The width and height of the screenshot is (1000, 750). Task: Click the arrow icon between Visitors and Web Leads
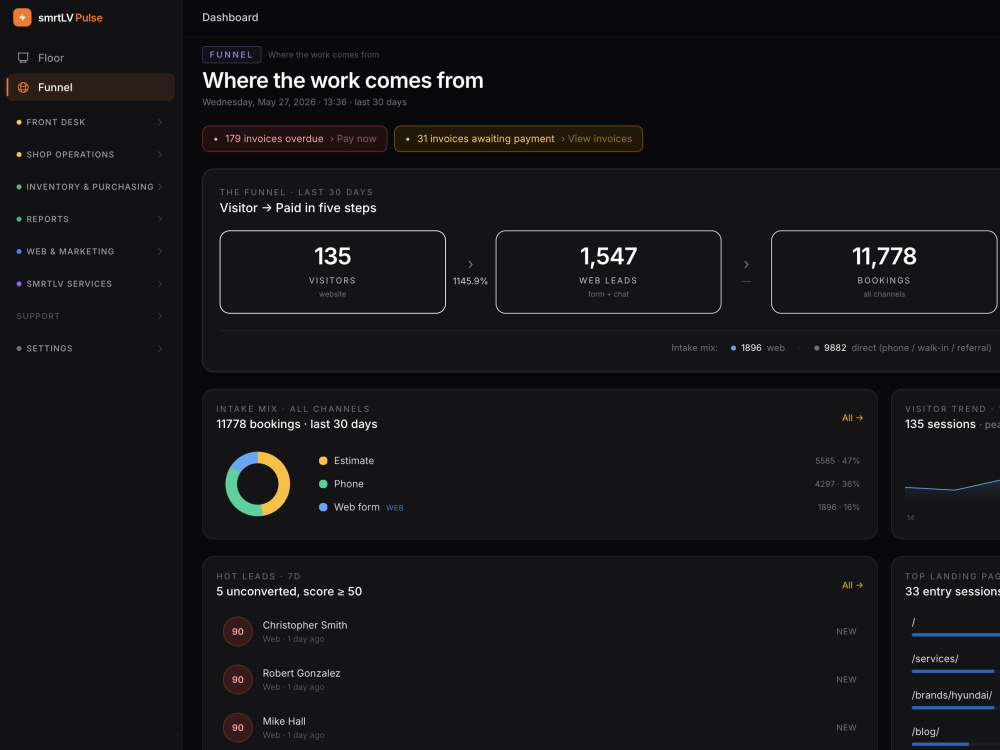coord(471,264)
